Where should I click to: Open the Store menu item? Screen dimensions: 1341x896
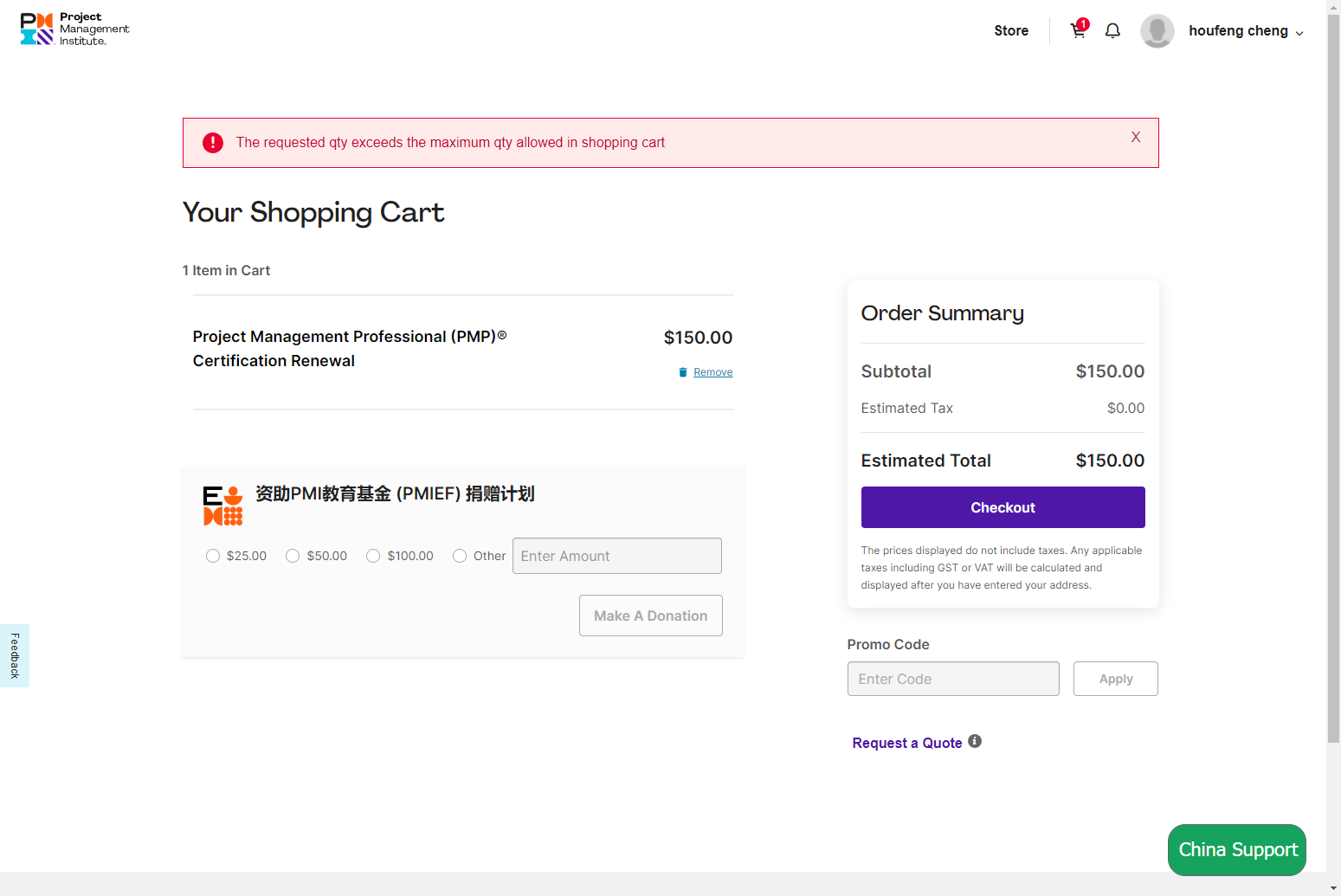[1010, 31]
